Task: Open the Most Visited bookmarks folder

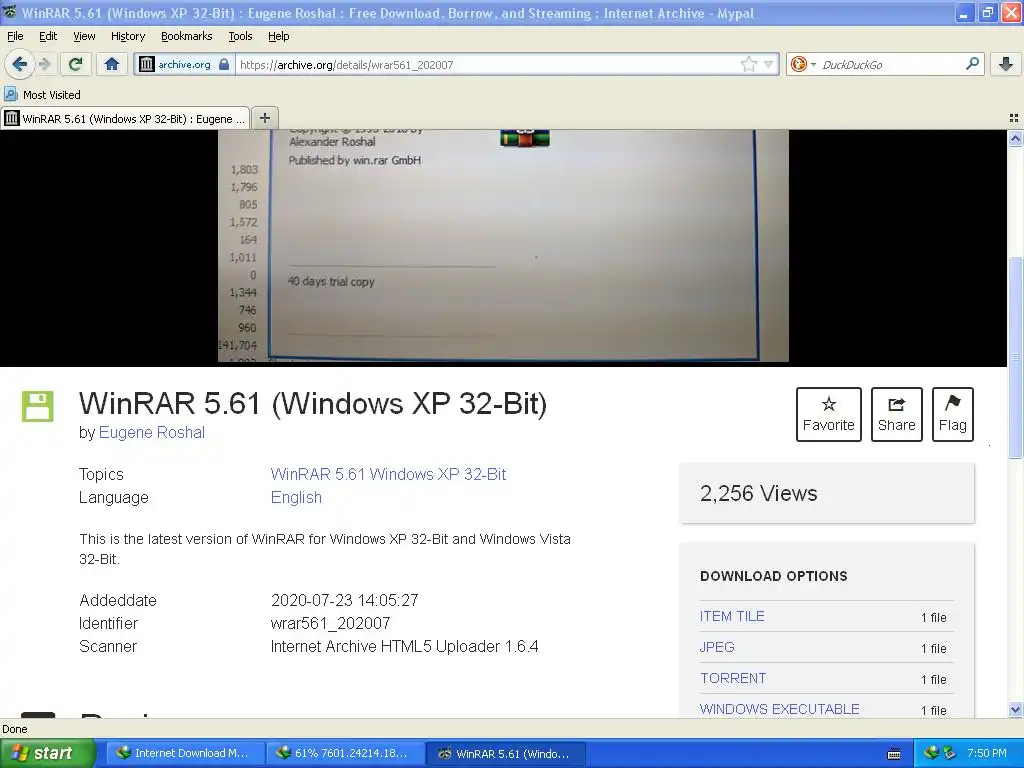Action: click(42, 95)
